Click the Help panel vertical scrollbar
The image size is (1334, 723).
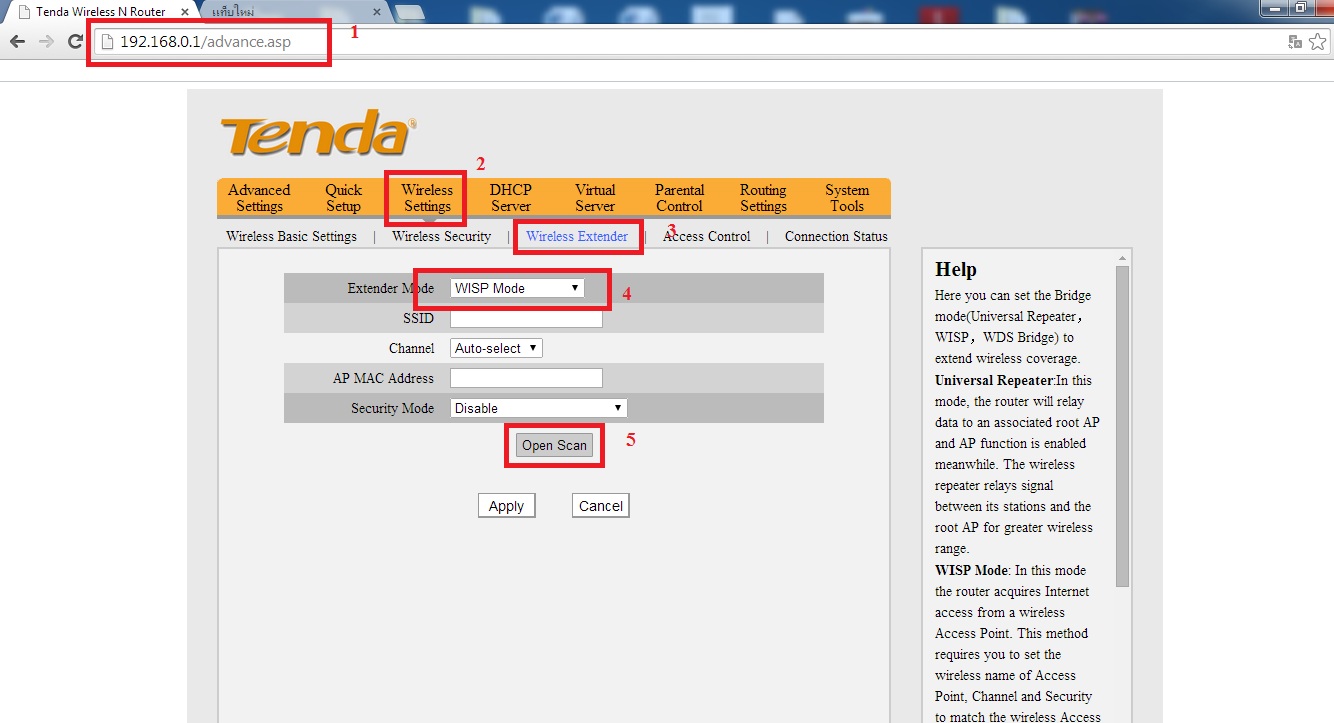(1122, 426)
